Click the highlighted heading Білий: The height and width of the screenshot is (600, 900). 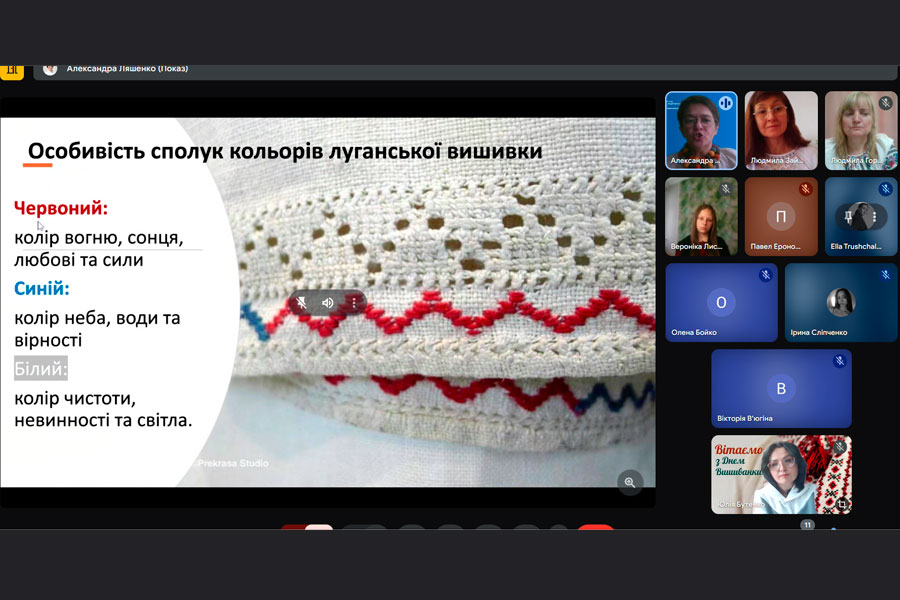pyautogui.click(x=41, y=369)
